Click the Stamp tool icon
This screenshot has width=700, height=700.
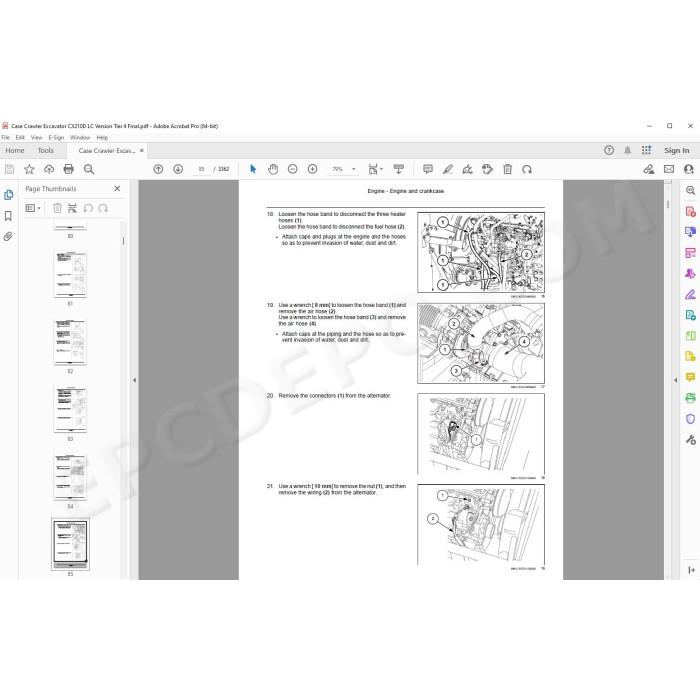(488, 169)
